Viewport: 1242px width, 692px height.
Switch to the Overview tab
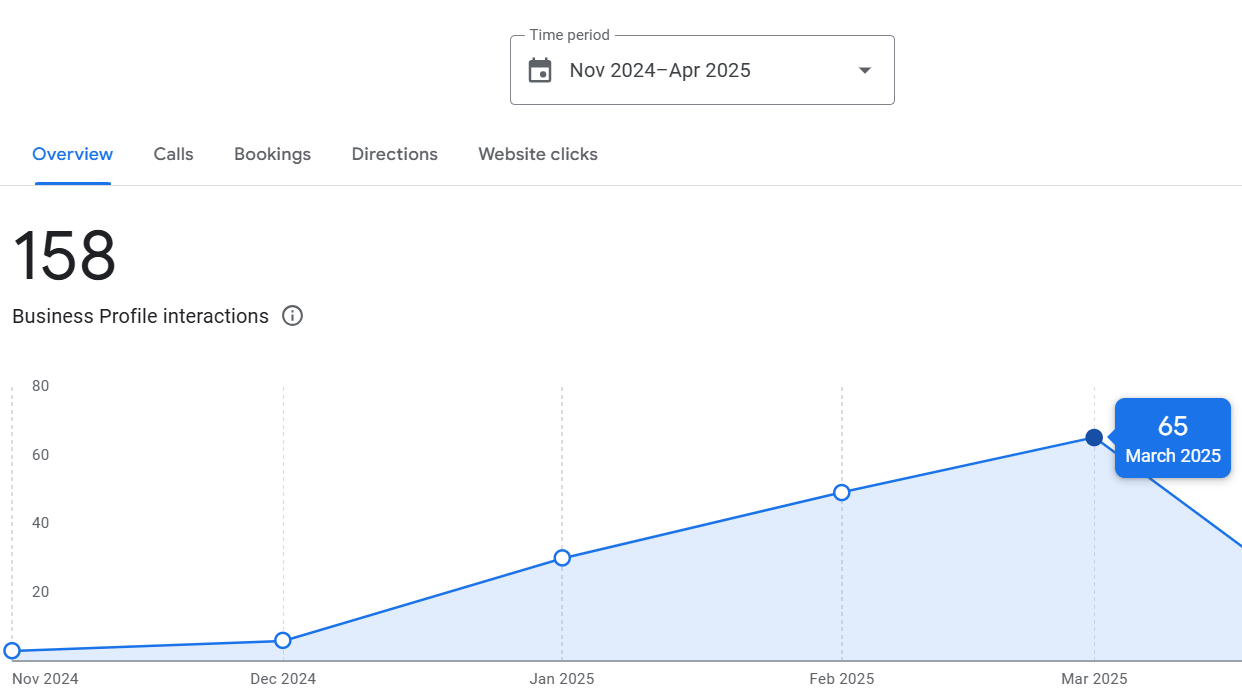coord(72,154)
